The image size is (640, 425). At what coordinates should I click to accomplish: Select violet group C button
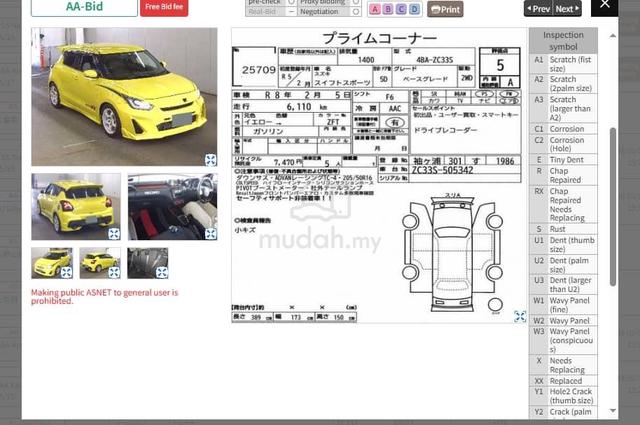click(401, 9)
